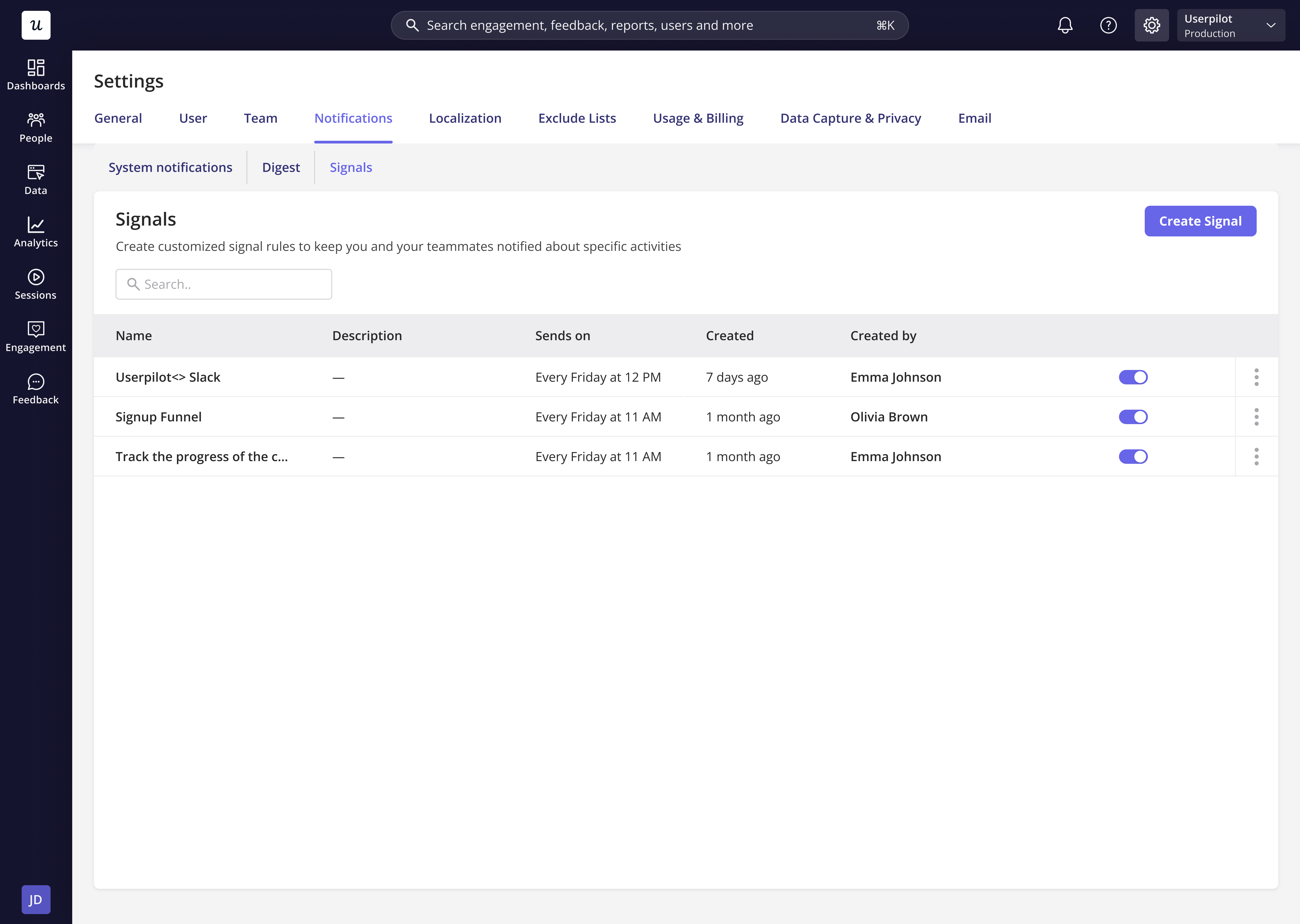Go to People section in sidebar
The height and width of the screenshot is (924, 1300).
tap(36, 127)
